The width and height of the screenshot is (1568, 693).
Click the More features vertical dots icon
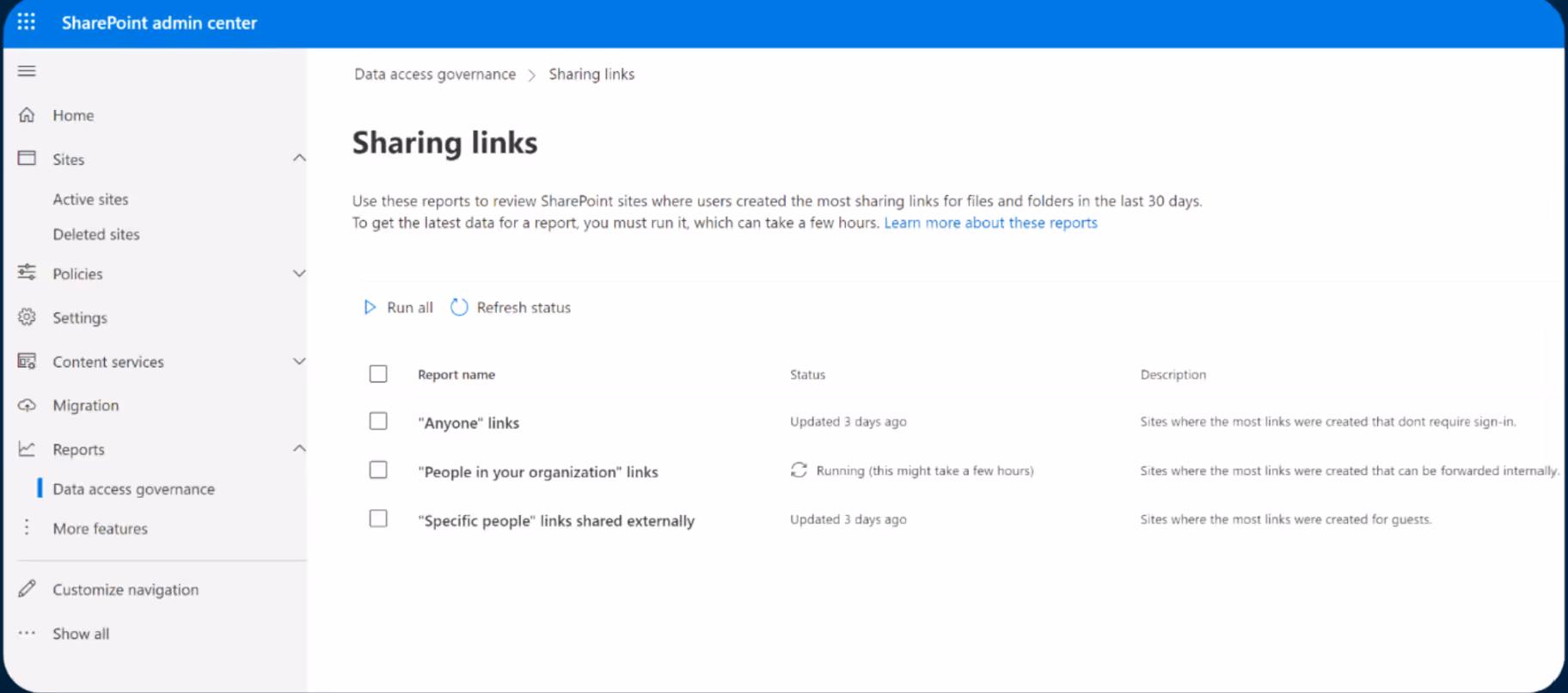point(27,527)
